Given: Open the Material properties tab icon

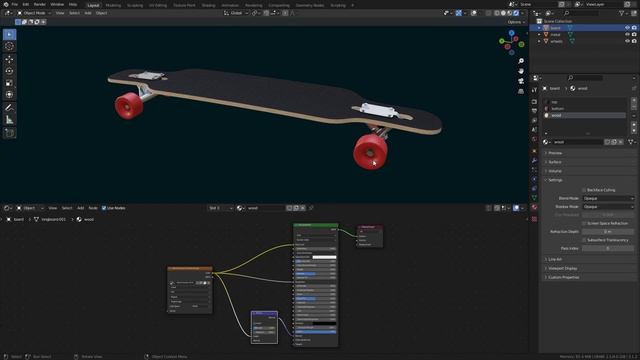Looking at the screenshot, I should [534, 207].
